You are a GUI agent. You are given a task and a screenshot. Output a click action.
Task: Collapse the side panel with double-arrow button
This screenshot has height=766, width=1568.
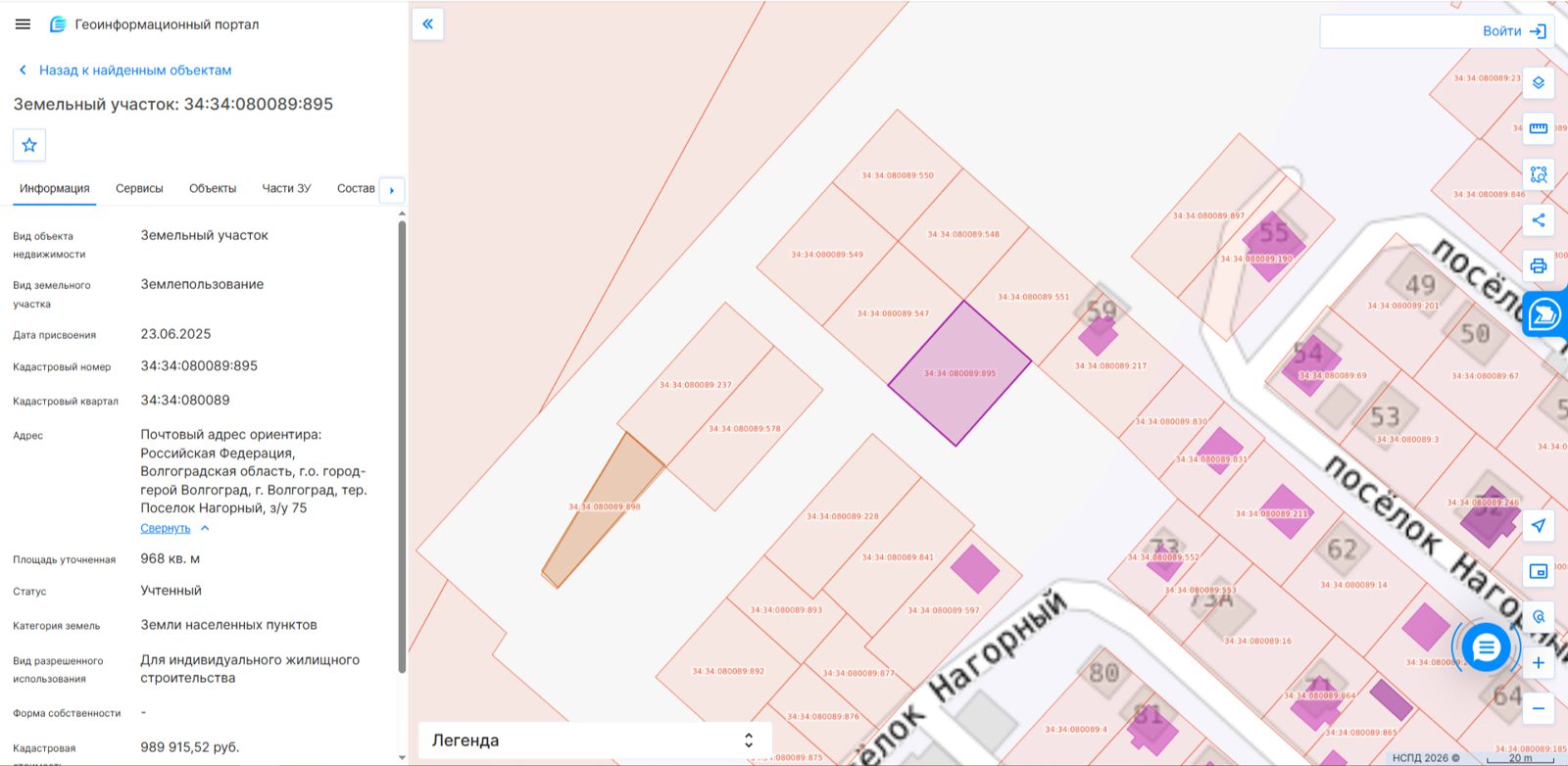click(428, 24)
